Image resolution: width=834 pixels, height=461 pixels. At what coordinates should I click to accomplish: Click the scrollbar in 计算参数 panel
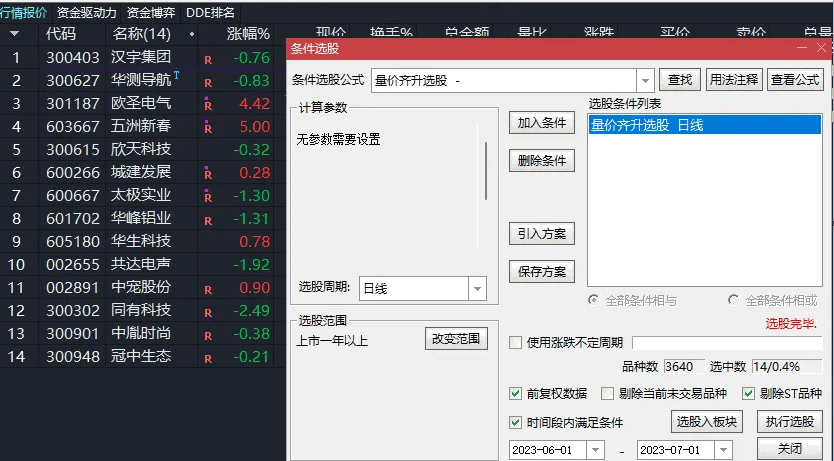click(x=486, y=171)
